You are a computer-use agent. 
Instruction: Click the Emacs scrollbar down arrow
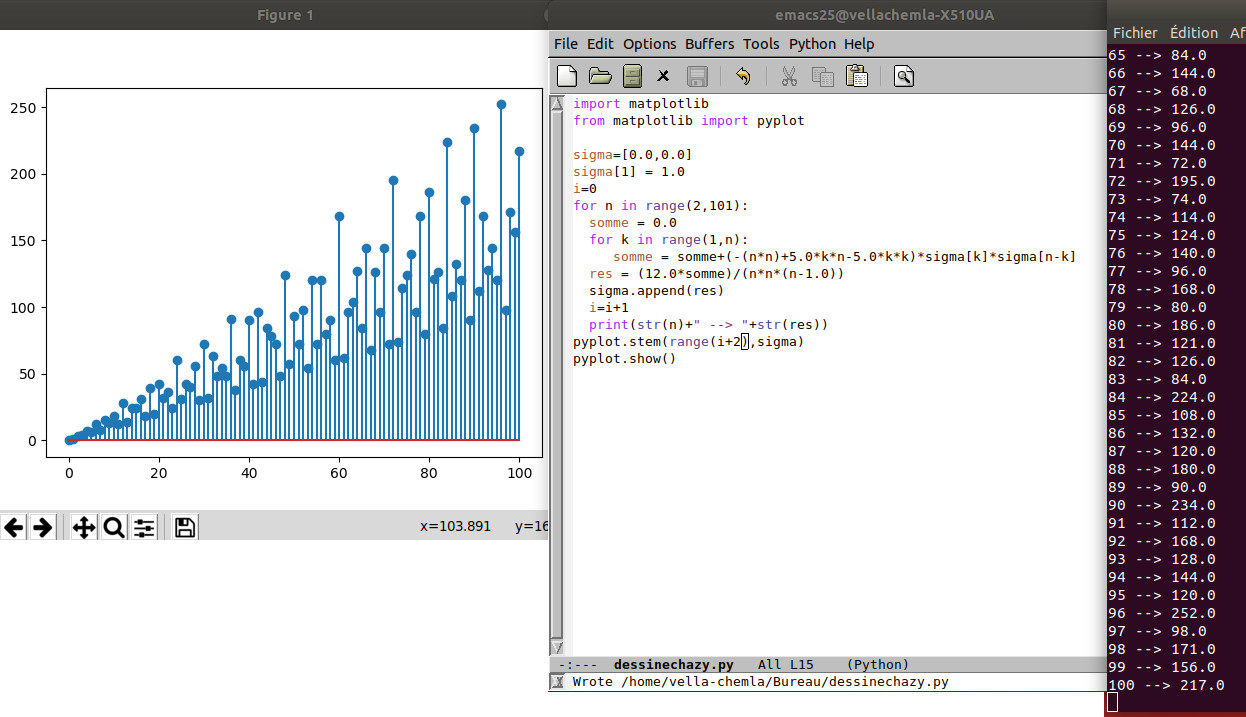click(558, 648)
